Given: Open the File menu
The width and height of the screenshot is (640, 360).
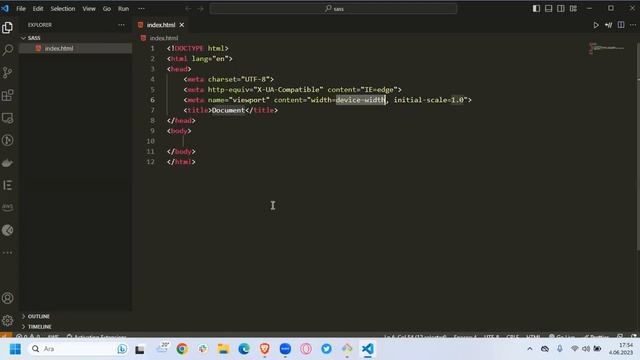Looking at the screenshot, I should point(21,9).
